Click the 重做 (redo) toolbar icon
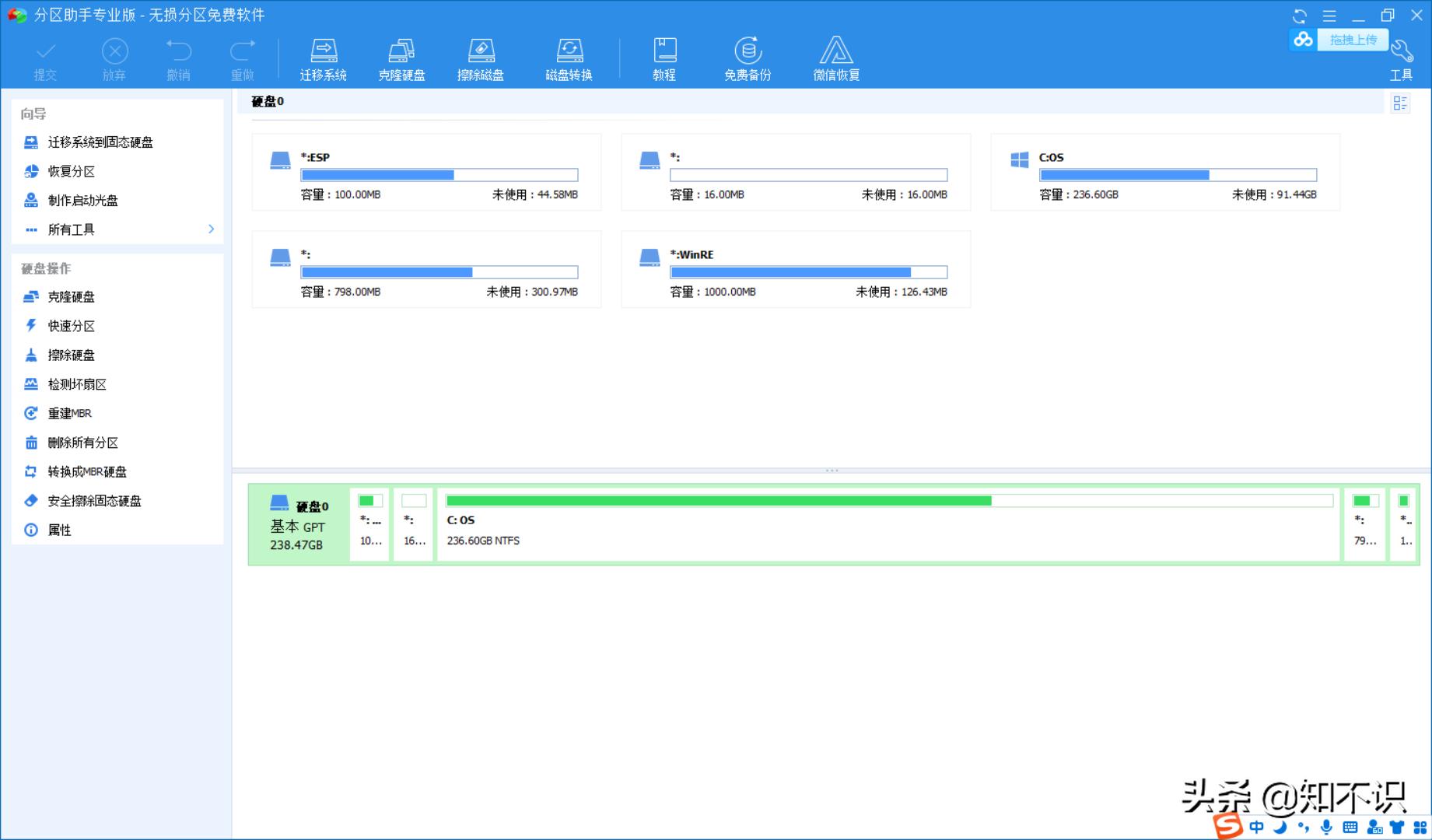This screenshot has width=1432, height=840. 243,60
